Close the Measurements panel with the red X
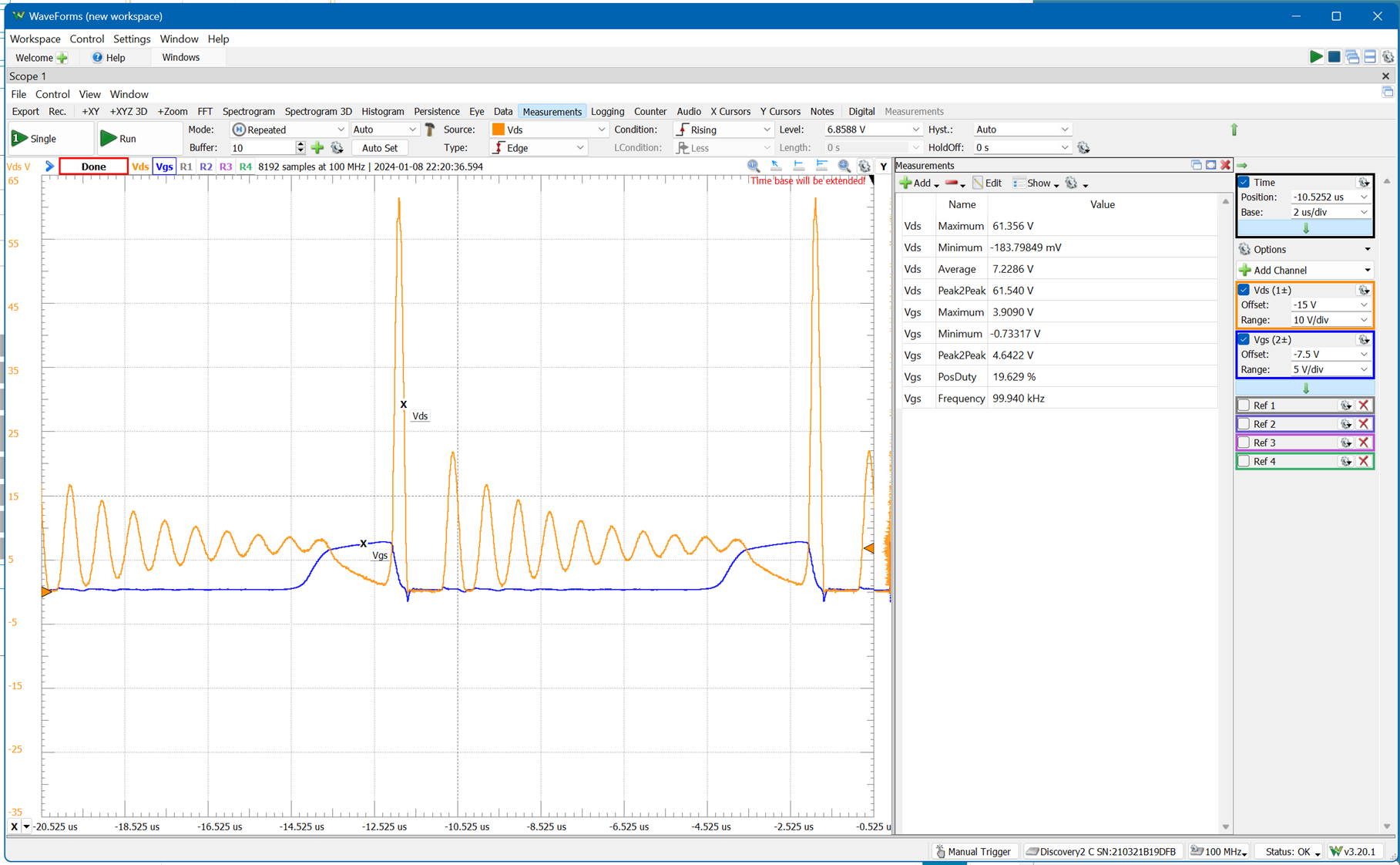The width and height of the screenshot is (1400, 865). click(1225, 165)
